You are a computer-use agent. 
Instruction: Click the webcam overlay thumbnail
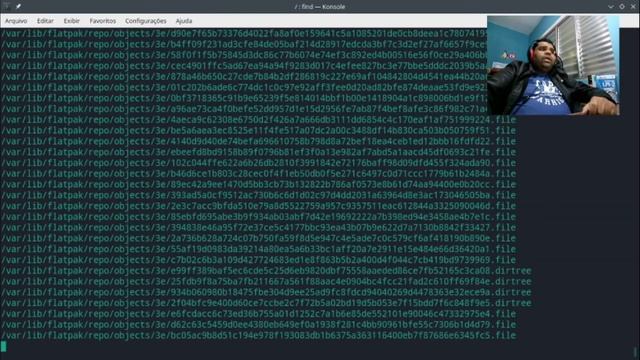[x=553, y=66]
